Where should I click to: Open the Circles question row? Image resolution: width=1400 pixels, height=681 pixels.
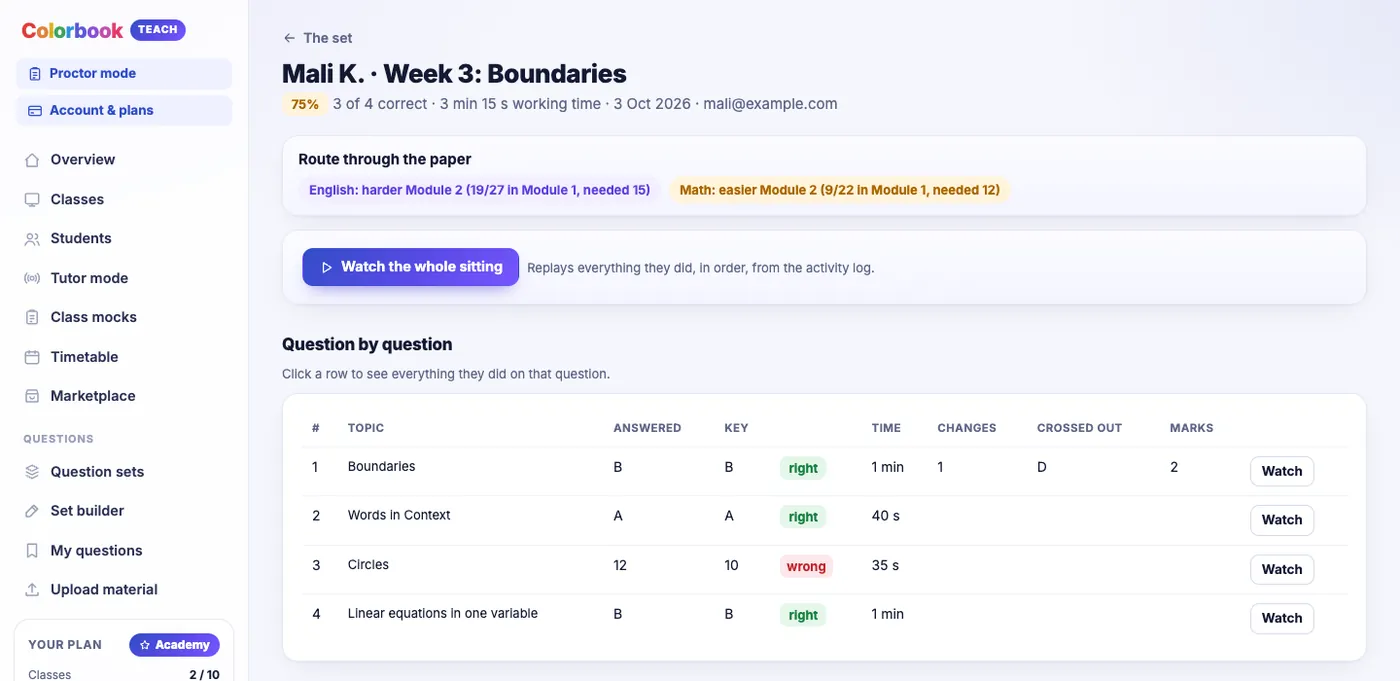point(824,569)
